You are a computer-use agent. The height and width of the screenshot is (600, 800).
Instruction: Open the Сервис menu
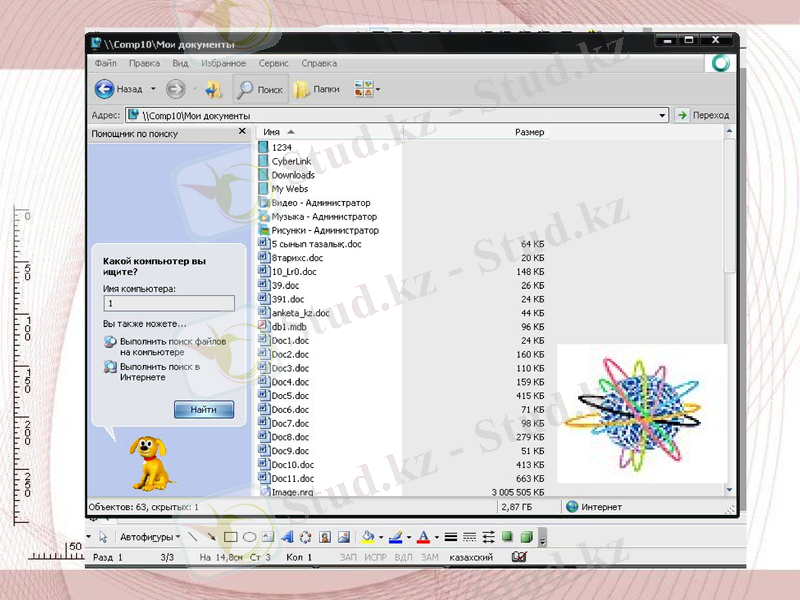(x=272, y=62)
